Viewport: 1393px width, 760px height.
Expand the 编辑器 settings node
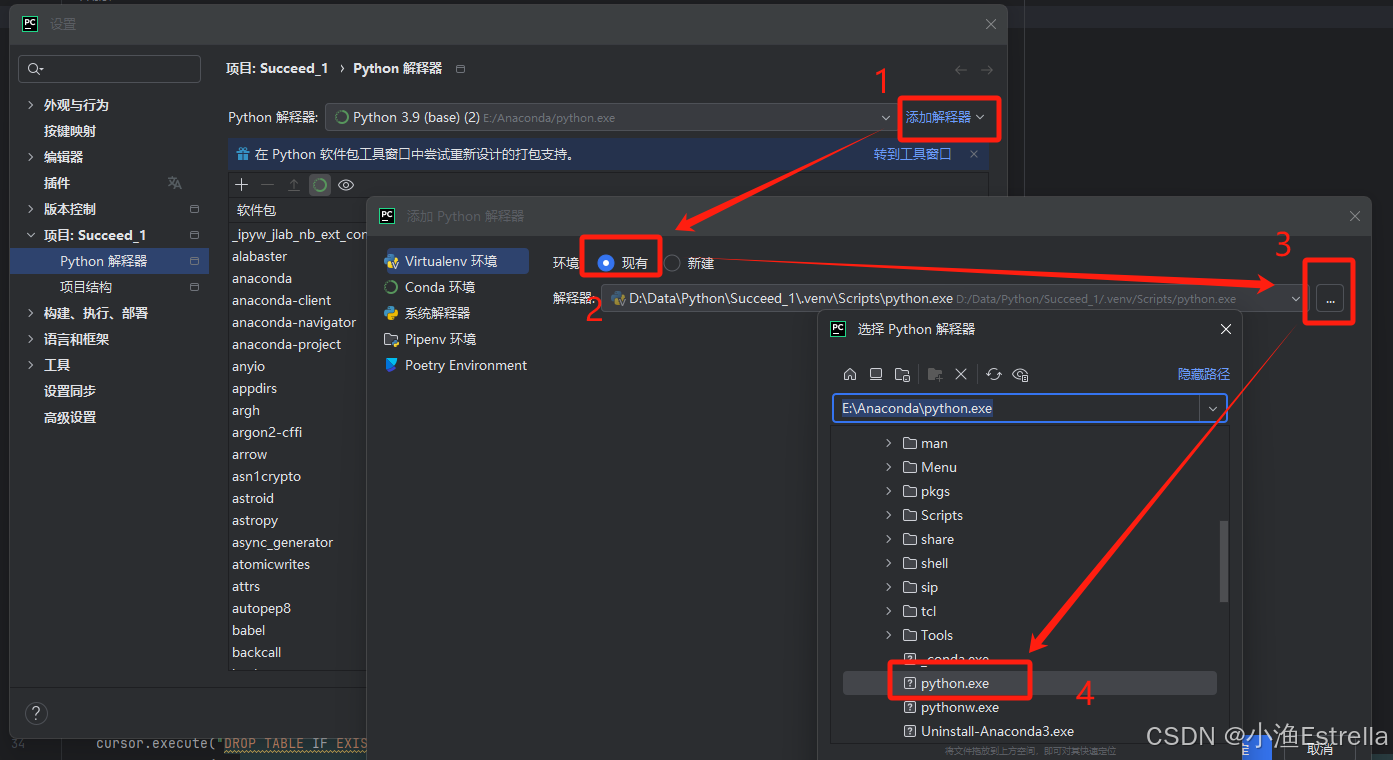coord(30,157)
